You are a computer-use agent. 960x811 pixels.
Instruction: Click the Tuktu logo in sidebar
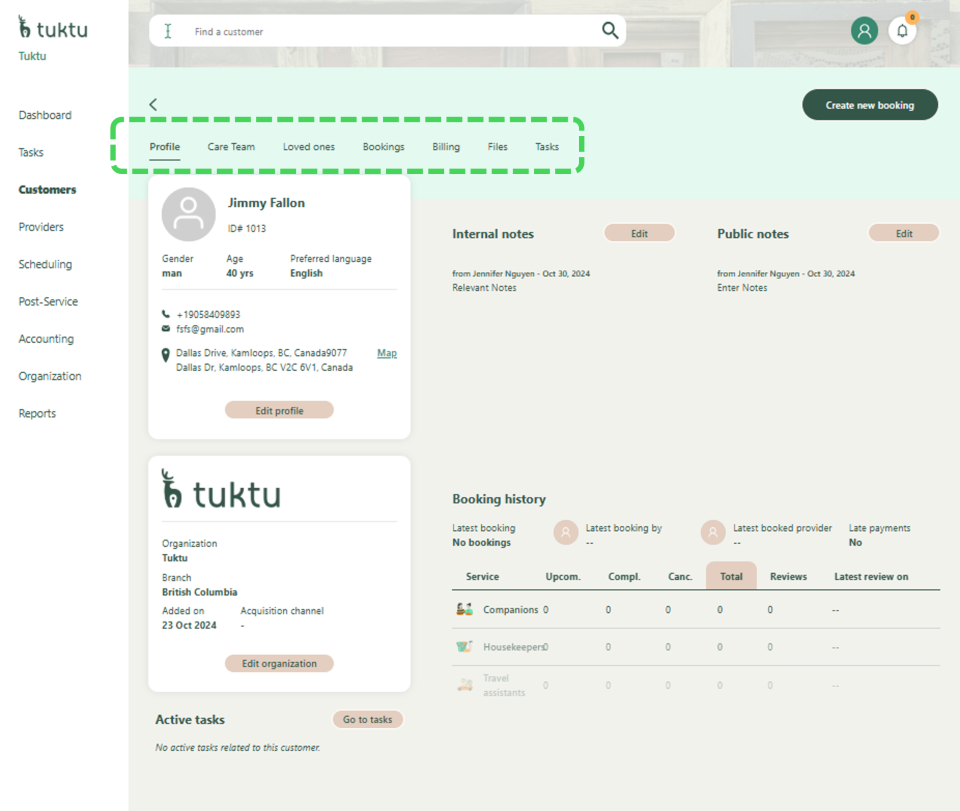click(53, 29)
